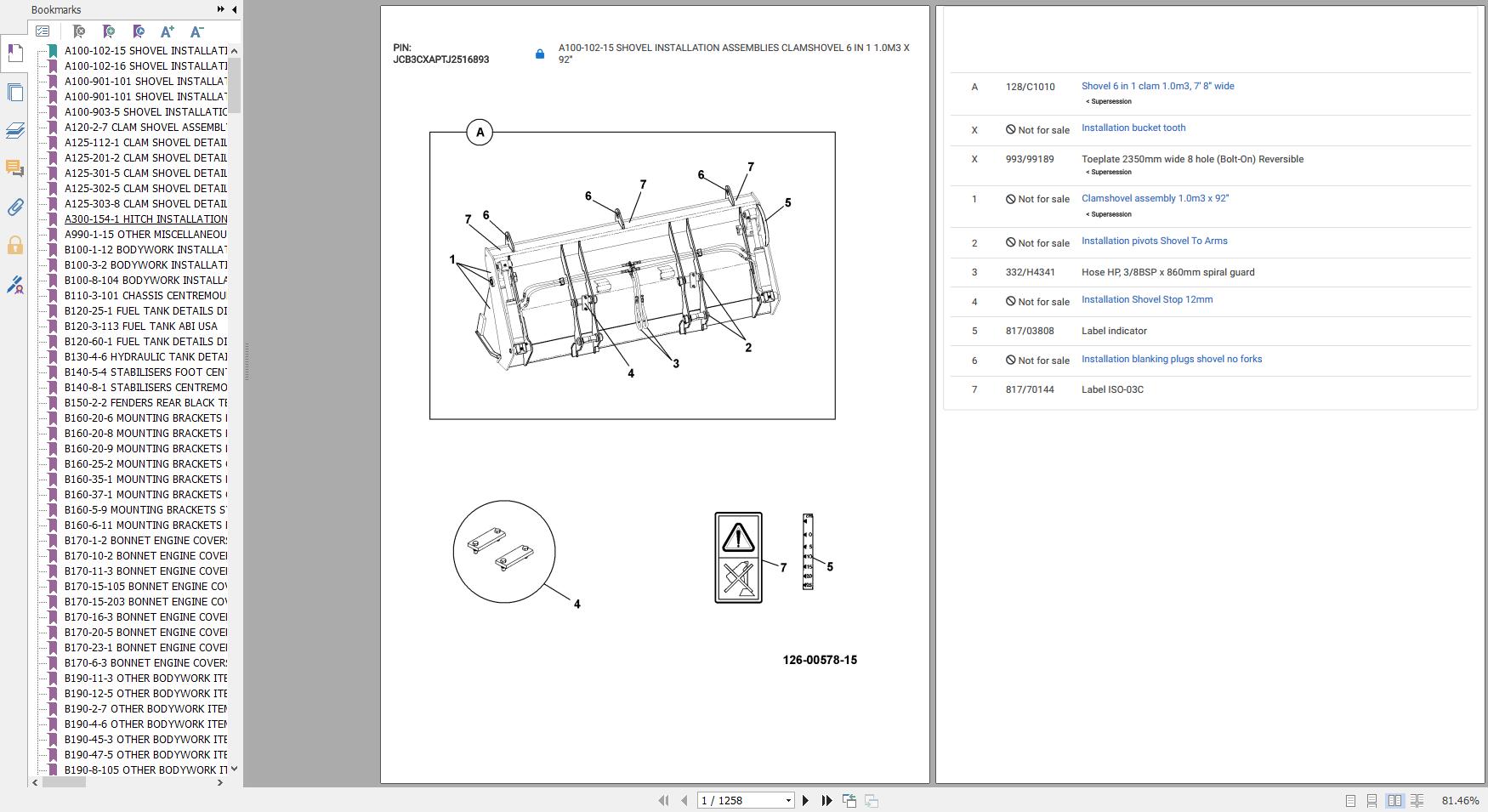
Task: Open the Installation bucket tooth link
Action: [1133, 128]
